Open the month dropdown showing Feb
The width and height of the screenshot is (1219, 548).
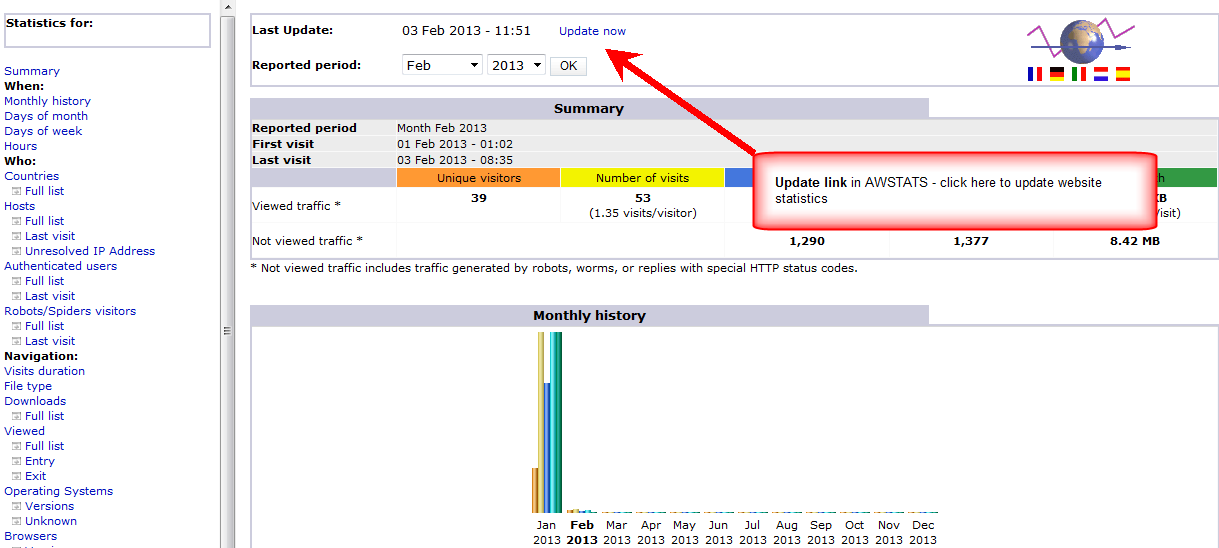pyautogui.click(x=442, y=65)
